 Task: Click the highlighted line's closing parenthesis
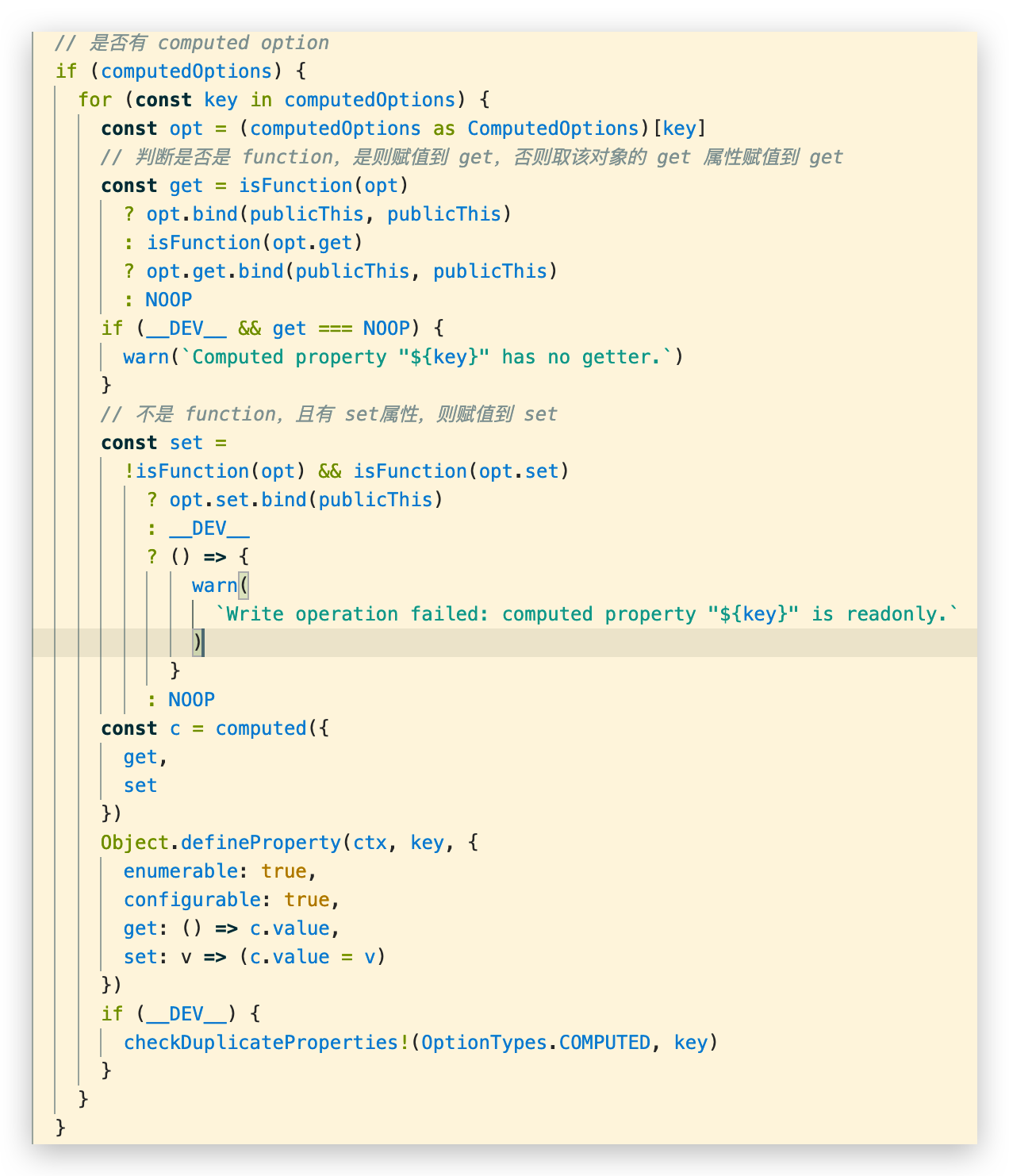tap(198, 642)
